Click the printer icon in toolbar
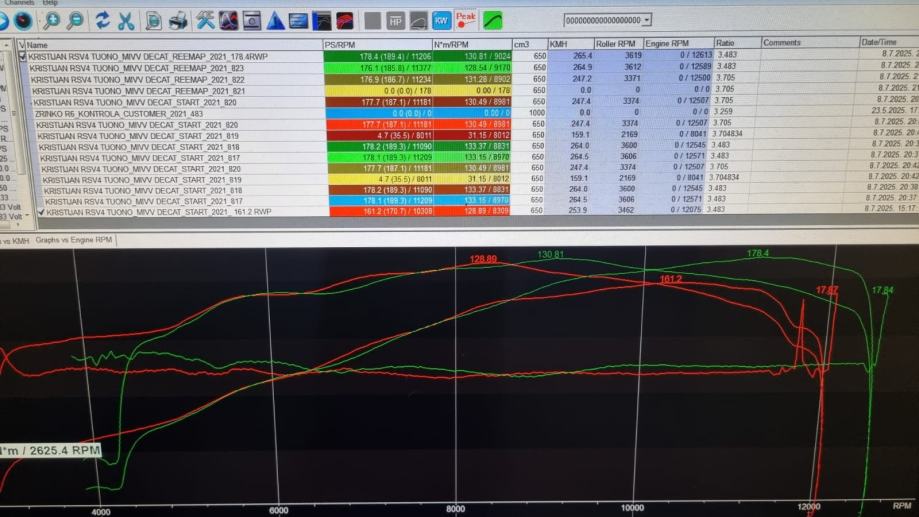 tap(177, 20)
